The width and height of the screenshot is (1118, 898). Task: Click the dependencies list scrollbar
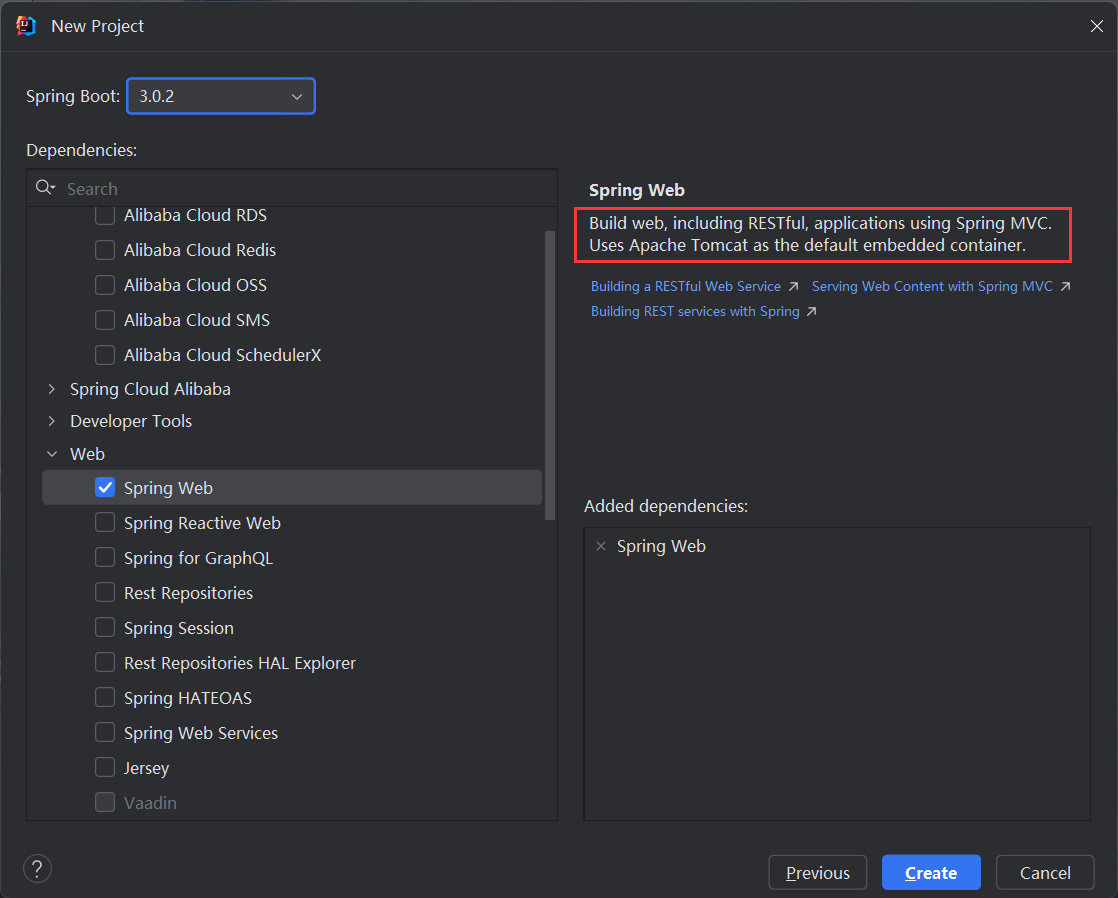coord(550,375)
